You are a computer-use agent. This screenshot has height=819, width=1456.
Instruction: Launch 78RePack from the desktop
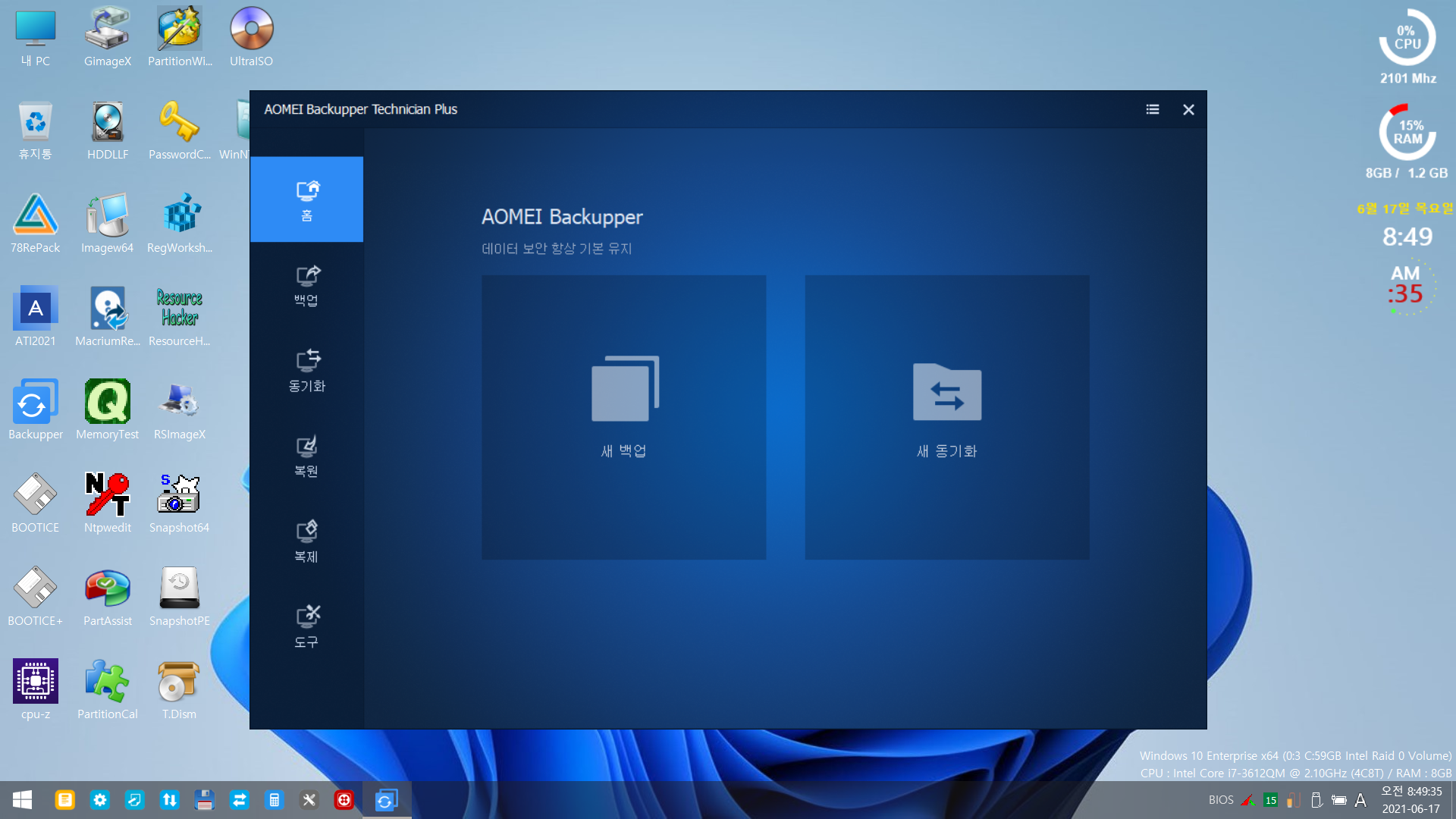tap(36, 224)
